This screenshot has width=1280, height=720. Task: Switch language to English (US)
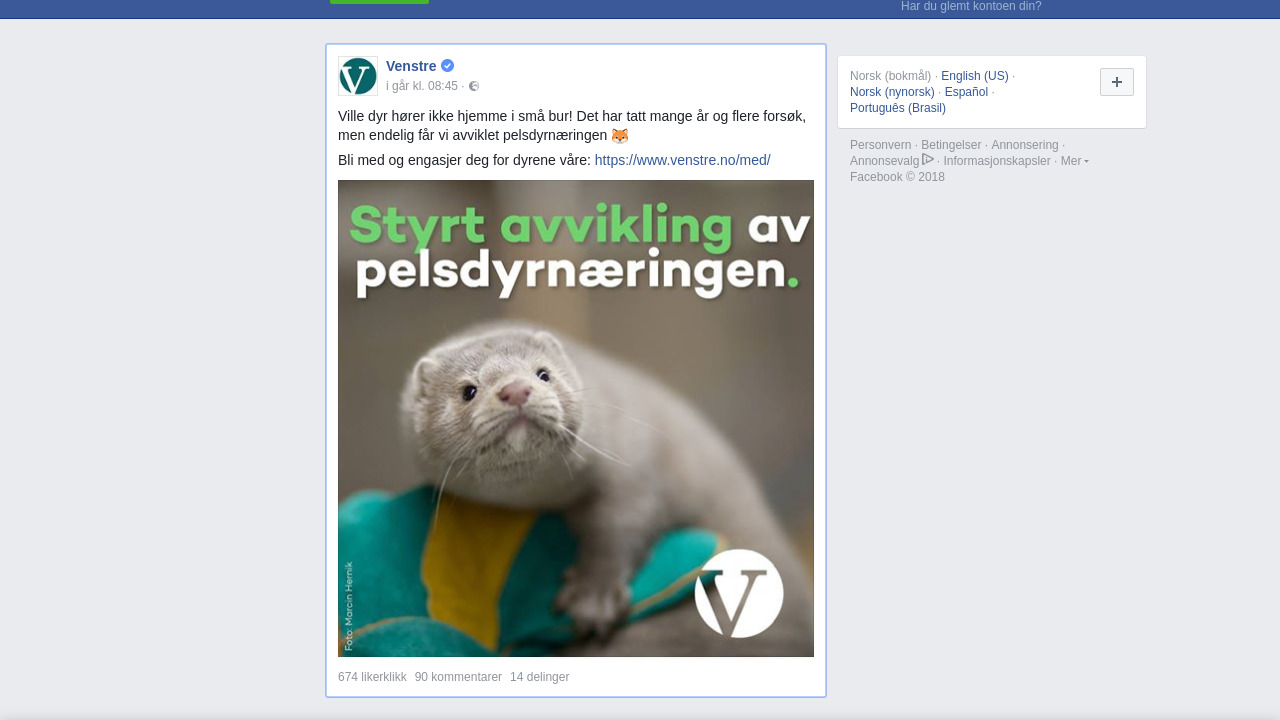(975, 76)
